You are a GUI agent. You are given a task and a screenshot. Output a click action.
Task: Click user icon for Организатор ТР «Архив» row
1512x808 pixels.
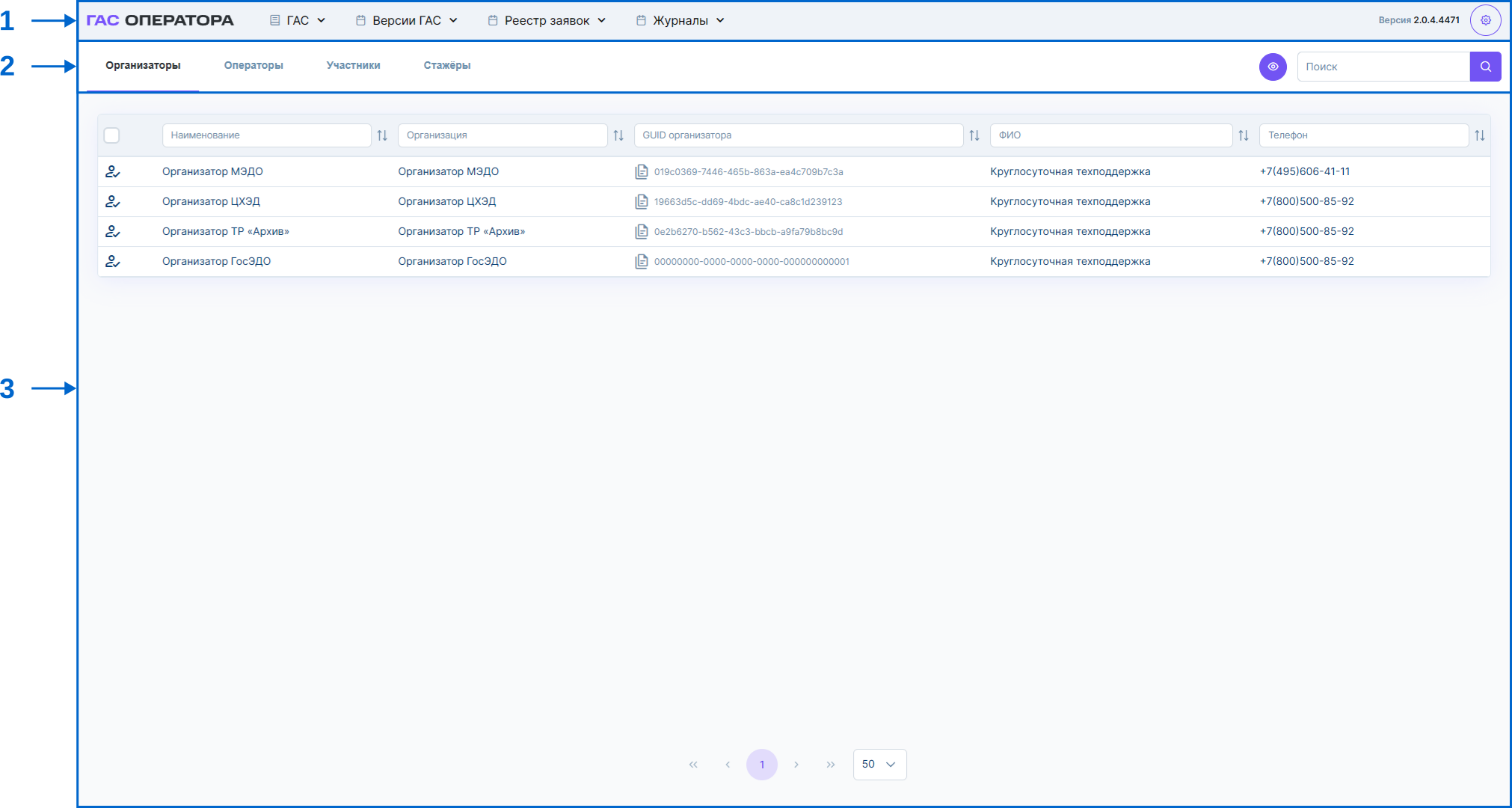(x=112, y=231)
